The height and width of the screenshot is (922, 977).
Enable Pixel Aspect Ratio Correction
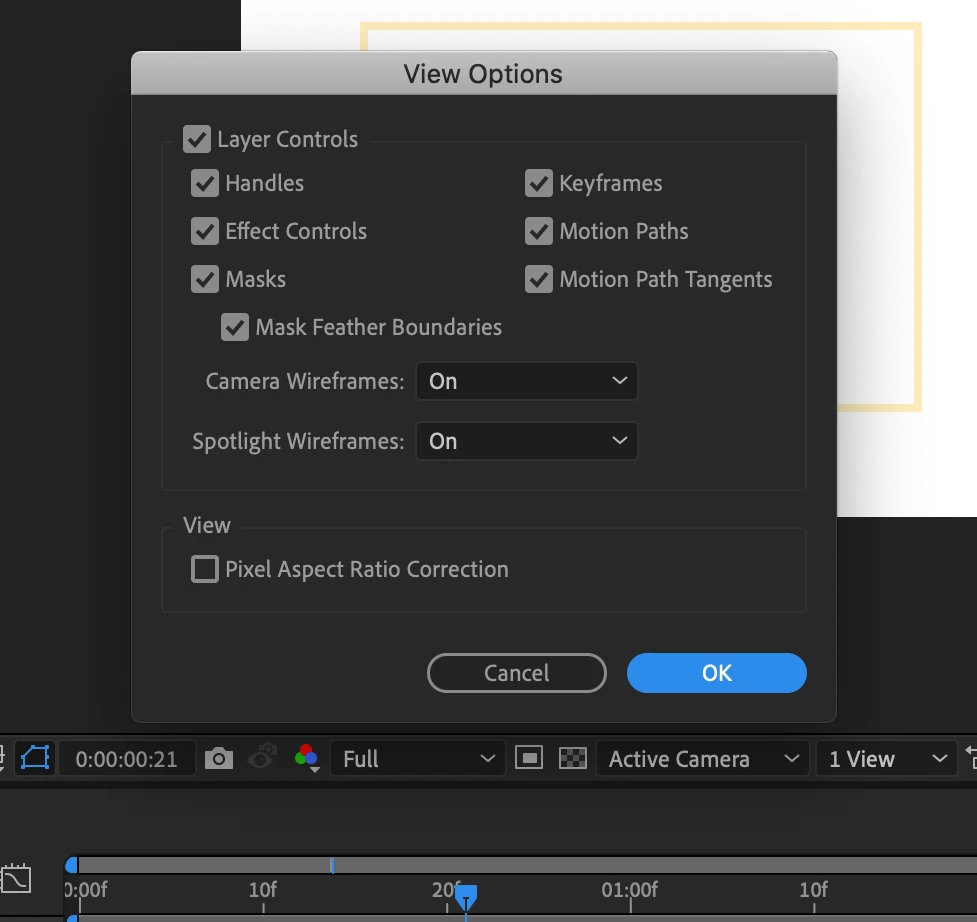(205, 569)
